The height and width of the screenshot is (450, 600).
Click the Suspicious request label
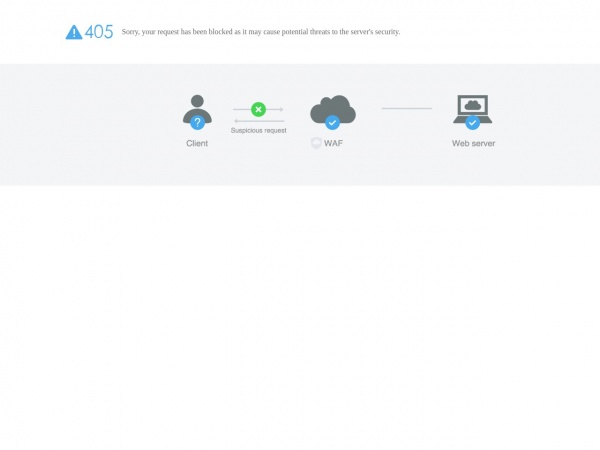click(x=259, y=130)
